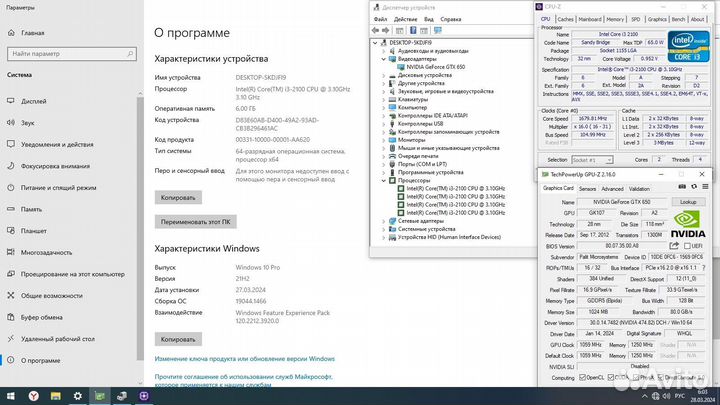Open File Explorer from taskbar
Screen dimensions: 720x405
tap(56, 396)
